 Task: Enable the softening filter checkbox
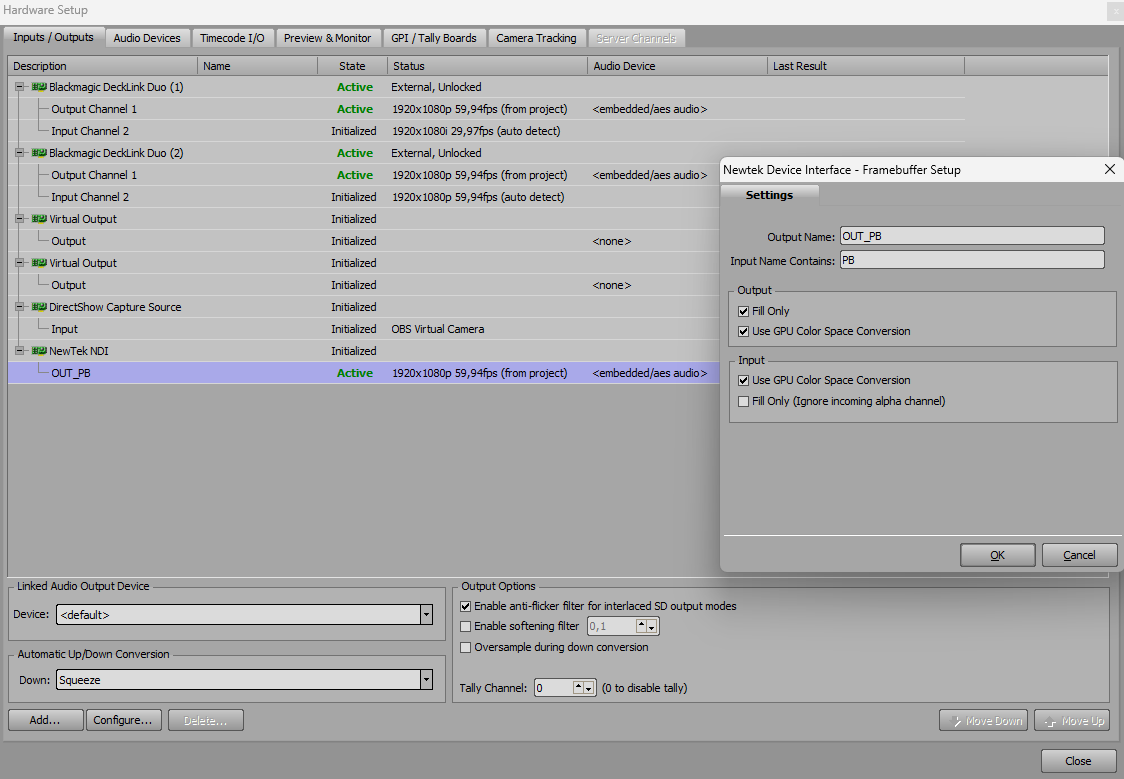[x=465, y=626]
